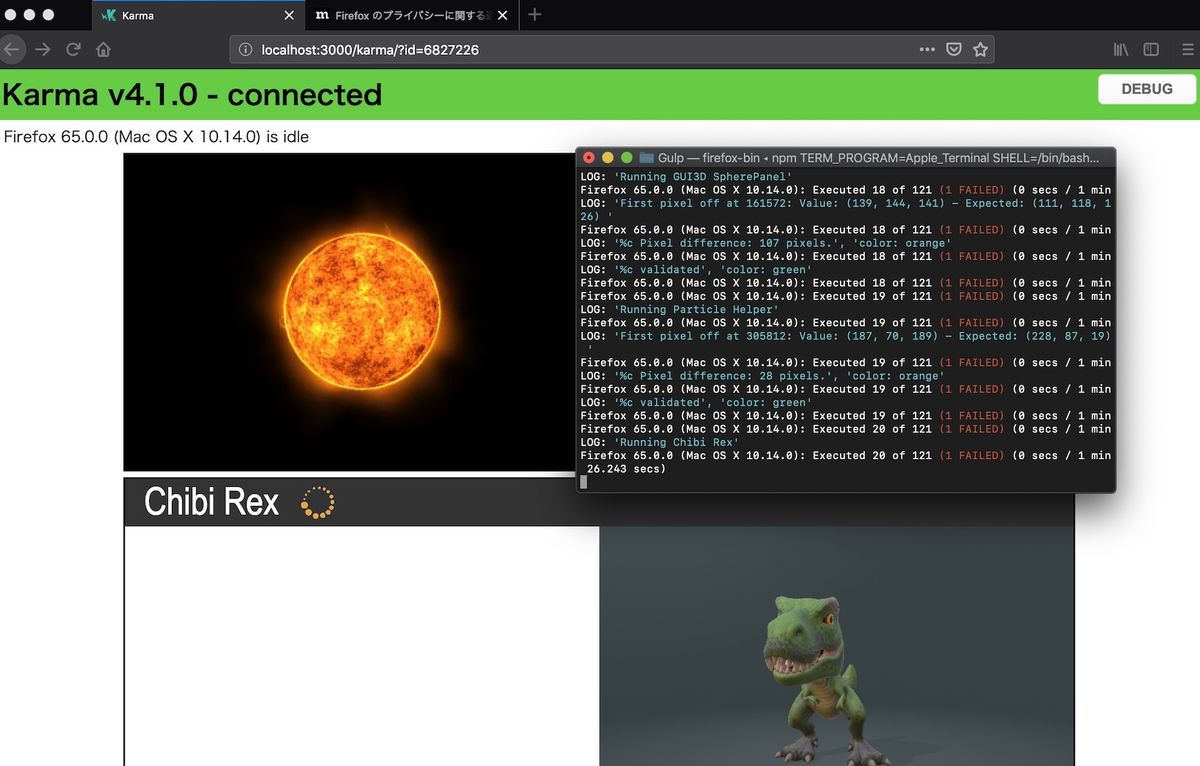Click the DEBUG button

point(1147,89)
